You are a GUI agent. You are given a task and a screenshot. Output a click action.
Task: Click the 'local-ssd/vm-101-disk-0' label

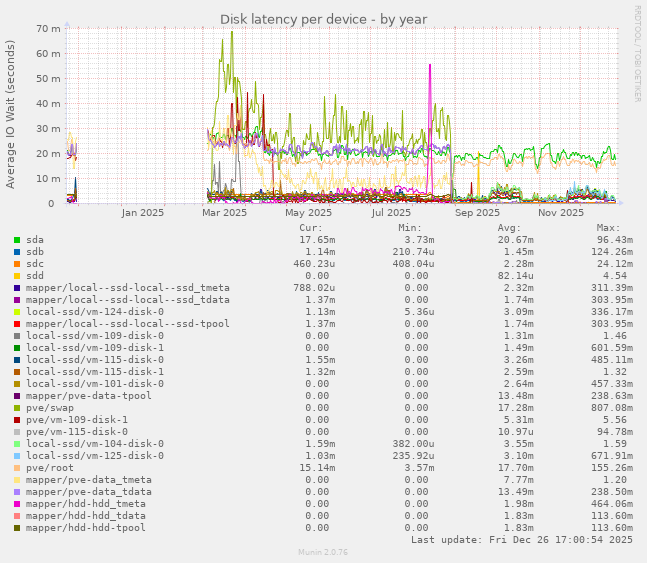pos(95,384)
